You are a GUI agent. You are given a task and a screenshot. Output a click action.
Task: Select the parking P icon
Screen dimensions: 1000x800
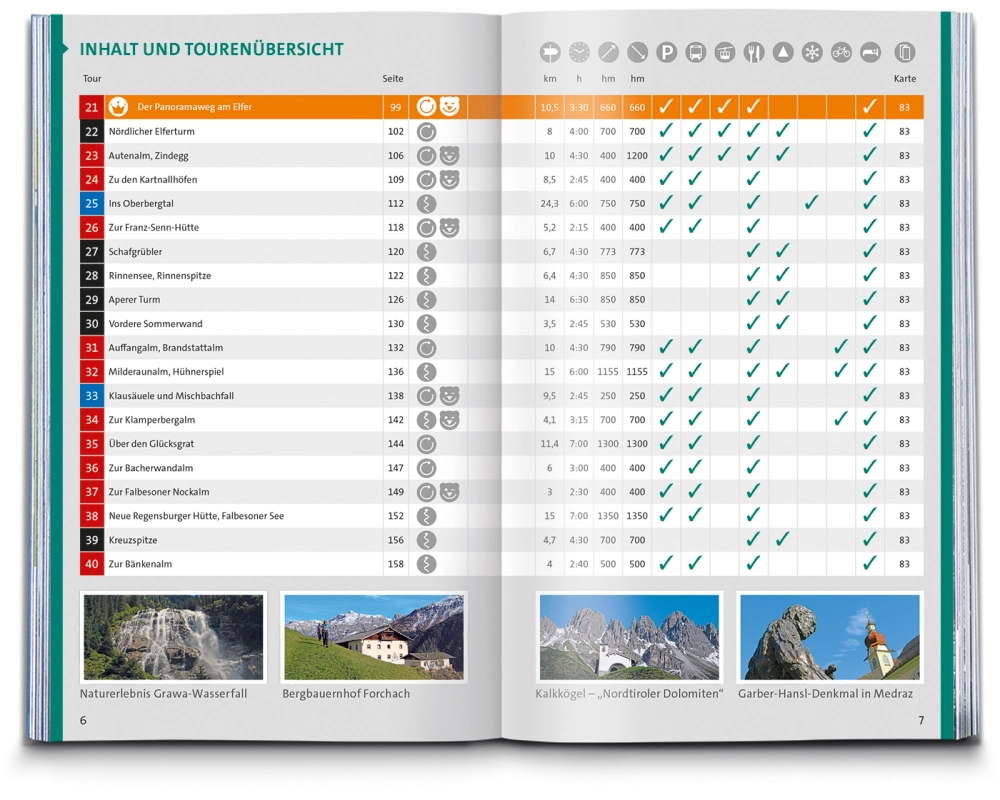coord(667,53)
